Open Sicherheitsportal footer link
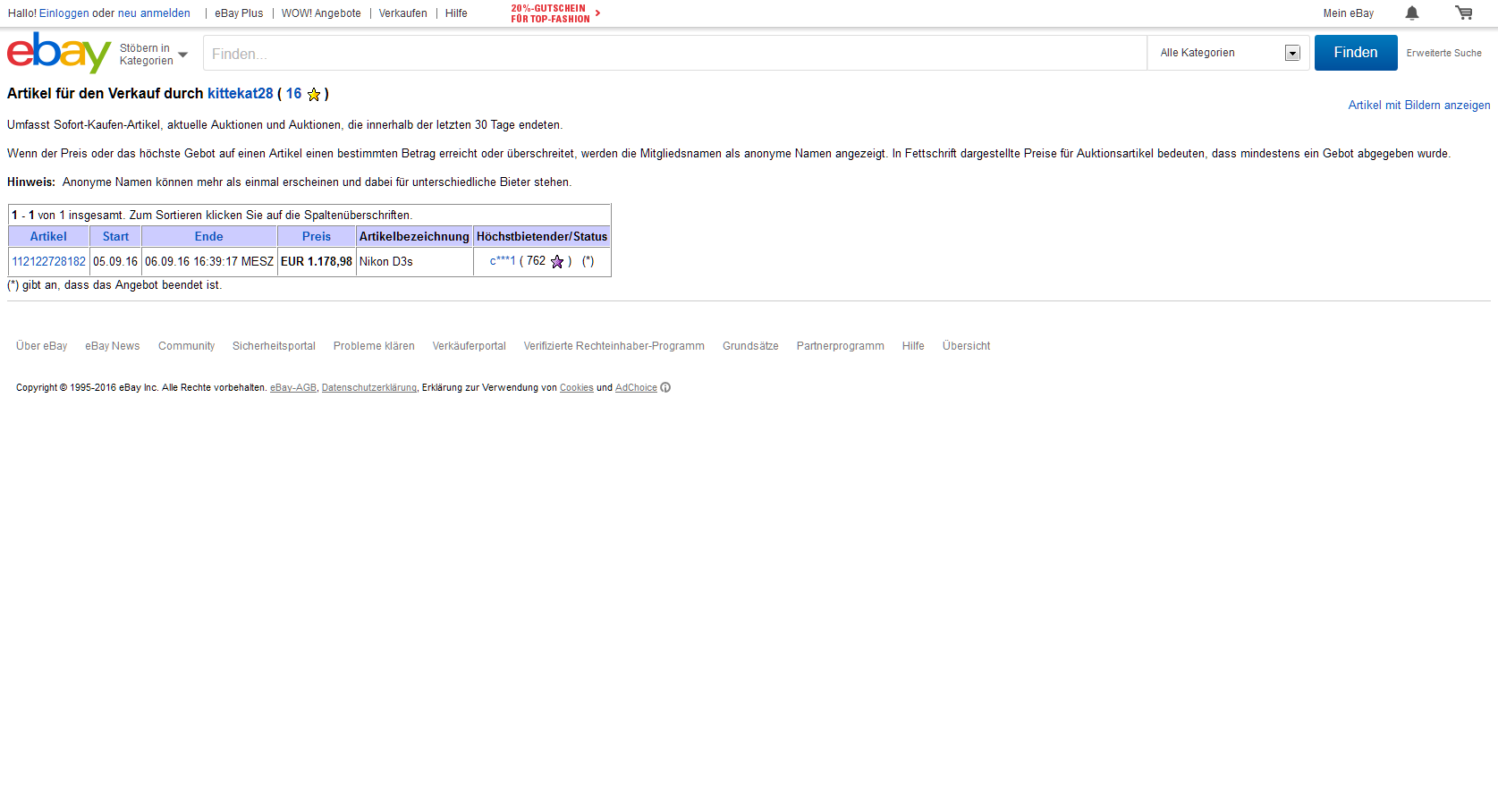 (274, 346)
